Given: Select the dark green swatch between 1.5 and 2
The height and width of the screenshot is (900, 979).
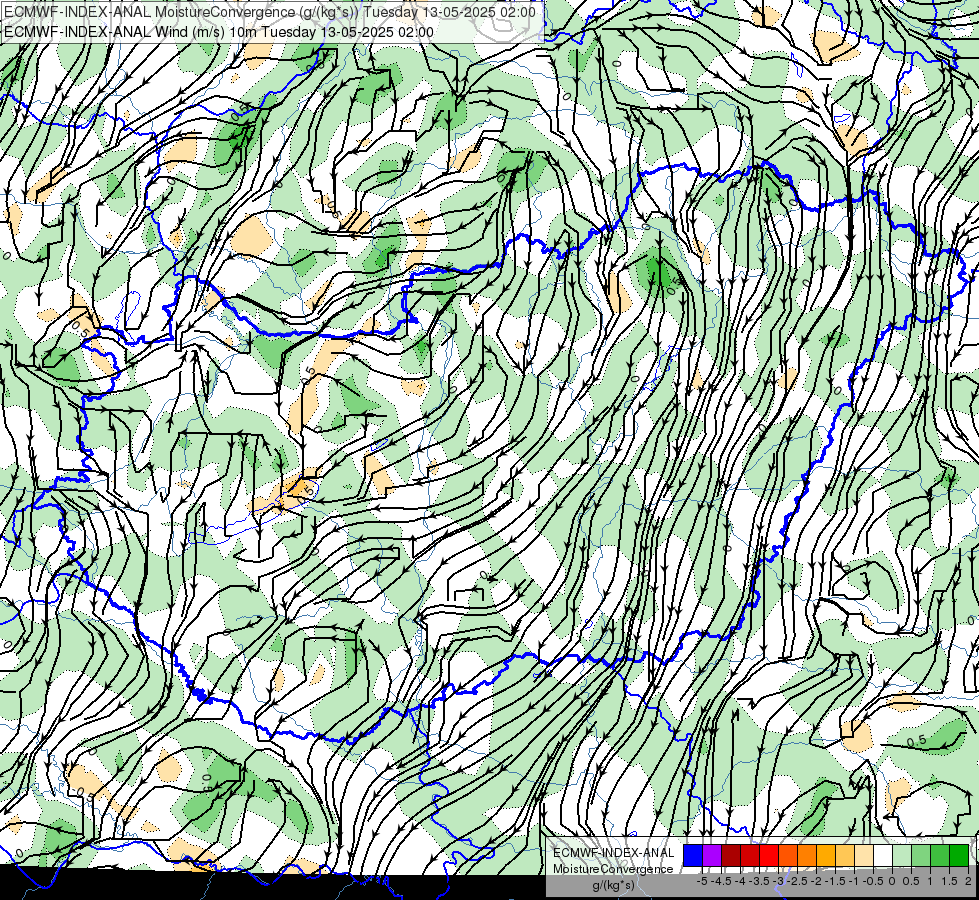Looking at the screenshot, I should pos(959,855).
